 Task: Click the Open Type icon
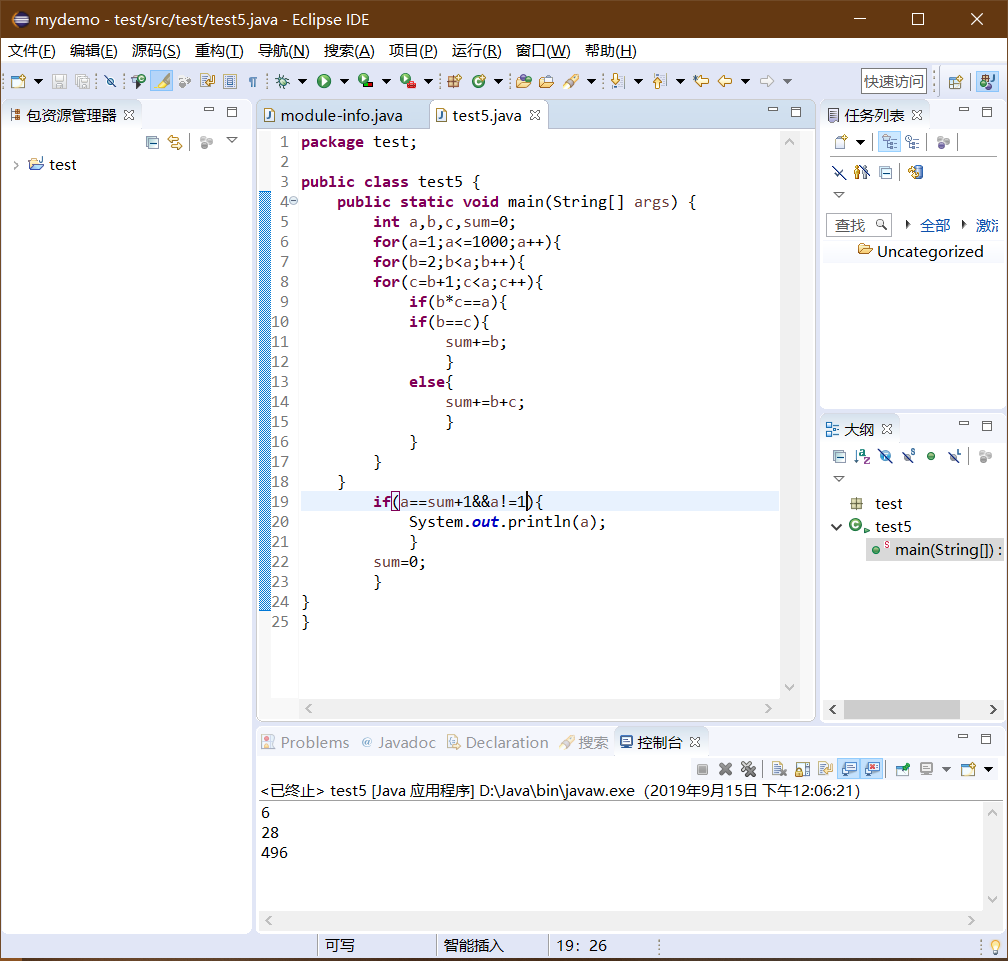pos(524,81)
